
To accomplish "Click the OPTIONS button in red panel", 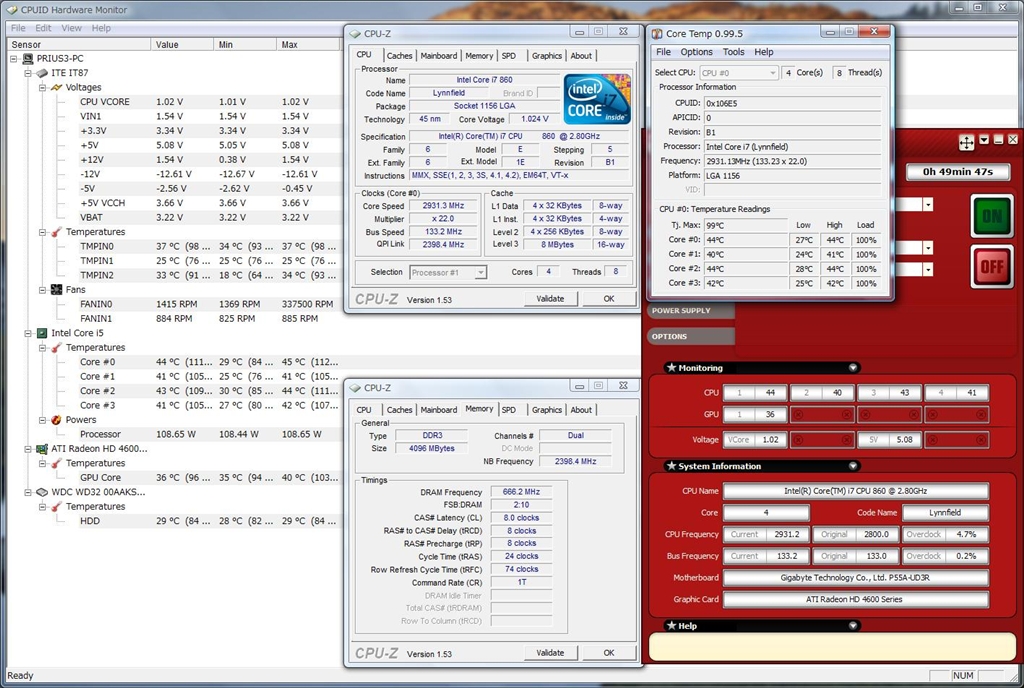I will click(x=670, y=336).
